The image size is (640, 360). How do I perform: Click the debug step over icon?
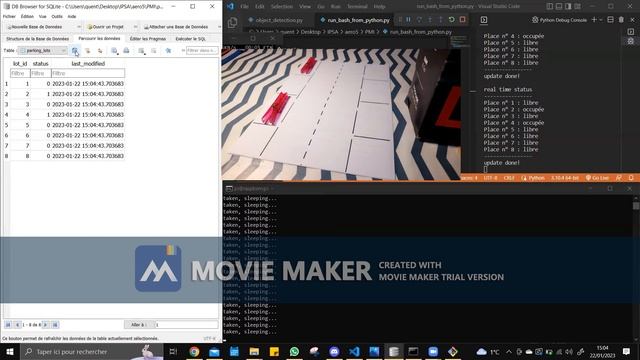(x=419, y=20)
